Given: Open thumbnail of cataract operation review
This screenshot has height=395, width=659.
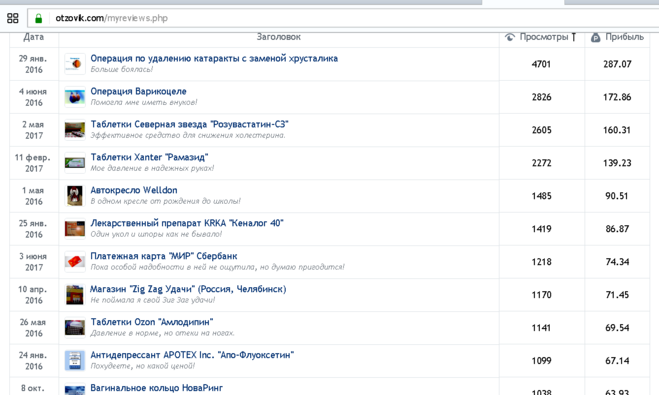Looking at the screenshot, I should (x=75, y=64).
